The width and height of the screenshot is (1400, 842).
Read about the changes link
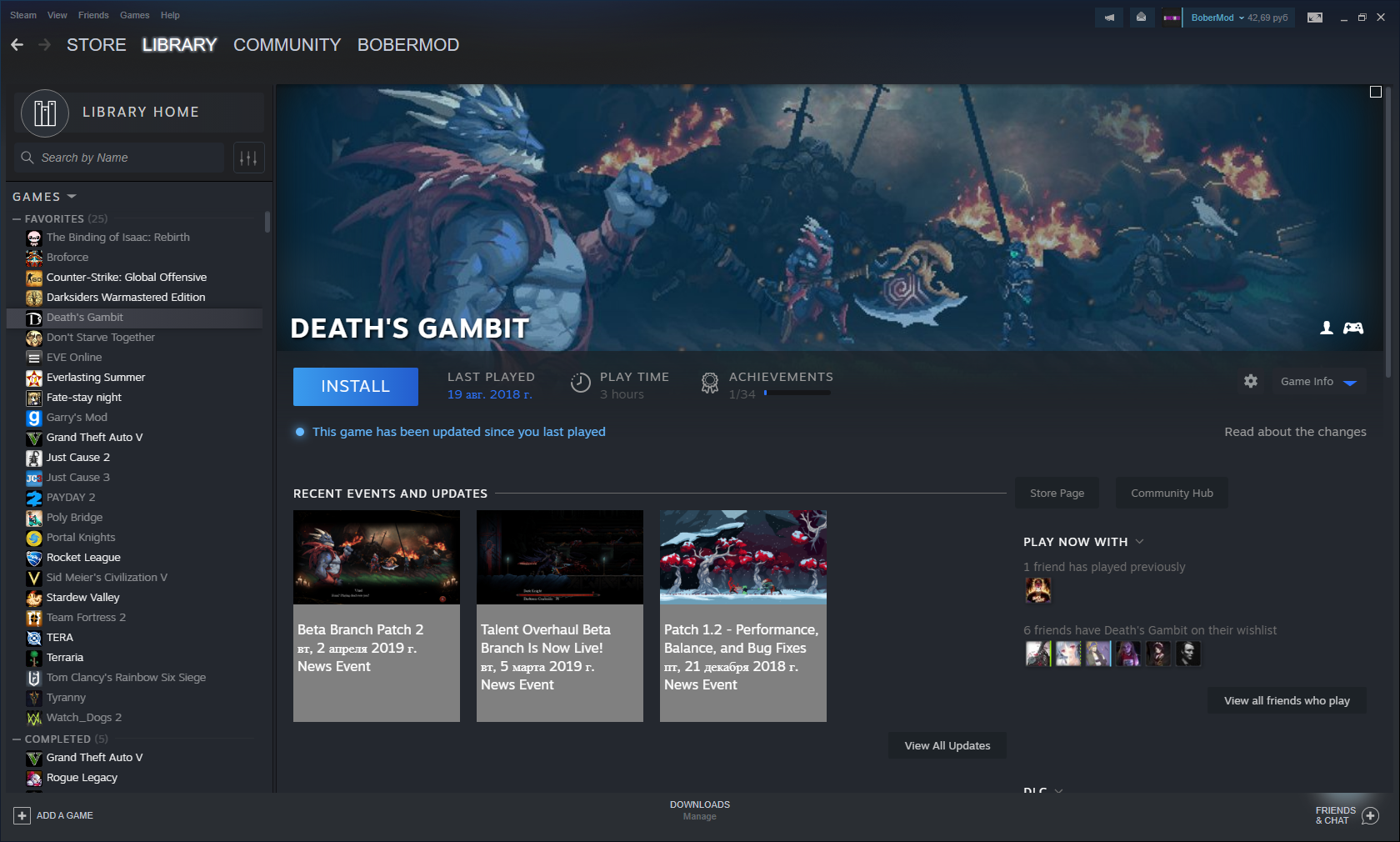[x=1295, y=432]
